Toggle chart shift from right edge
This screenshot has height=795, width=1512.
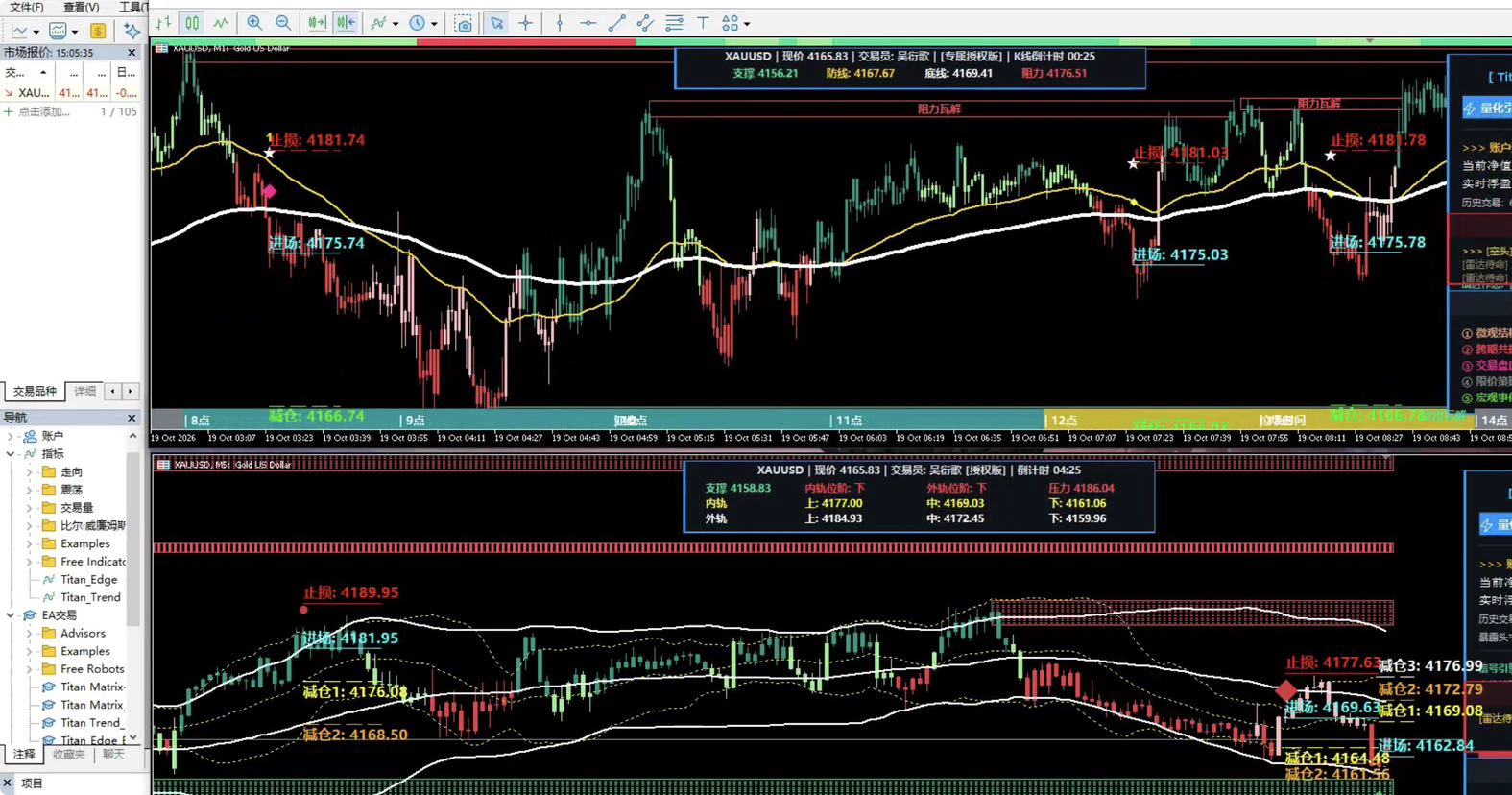346,23
